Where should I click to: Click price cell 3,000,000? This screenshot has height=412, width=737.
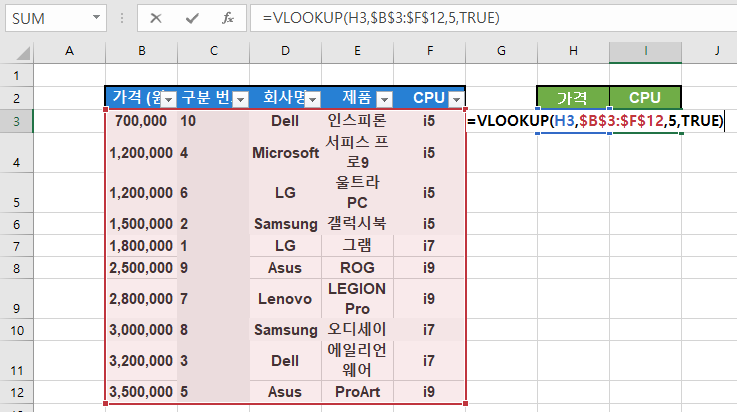point(141,330)
